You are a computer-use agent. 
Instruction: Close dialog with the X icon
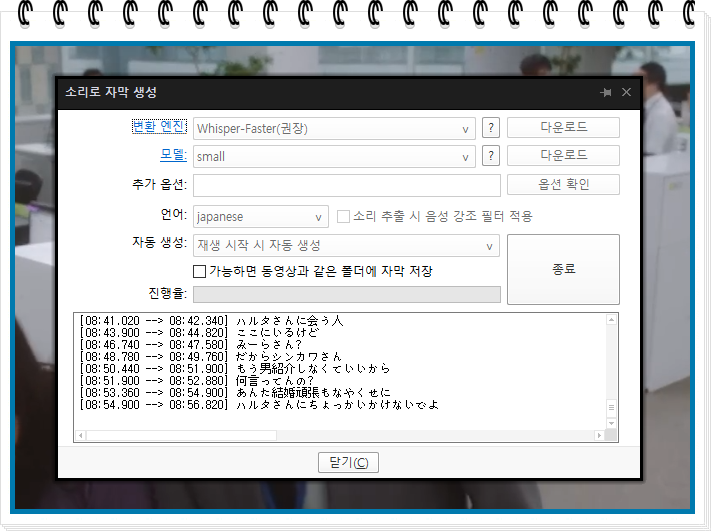click(x=627, y=92)
